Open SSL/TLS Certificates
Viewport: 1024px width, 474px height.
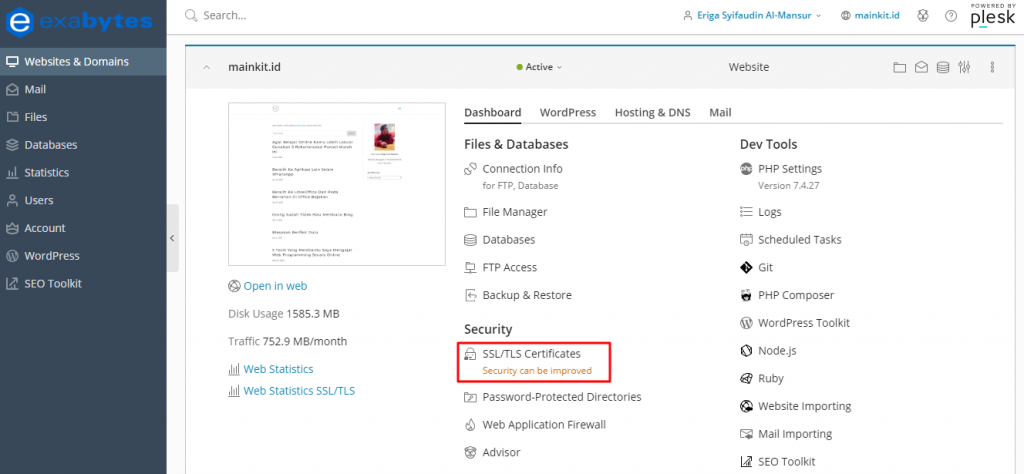(532, 354)
